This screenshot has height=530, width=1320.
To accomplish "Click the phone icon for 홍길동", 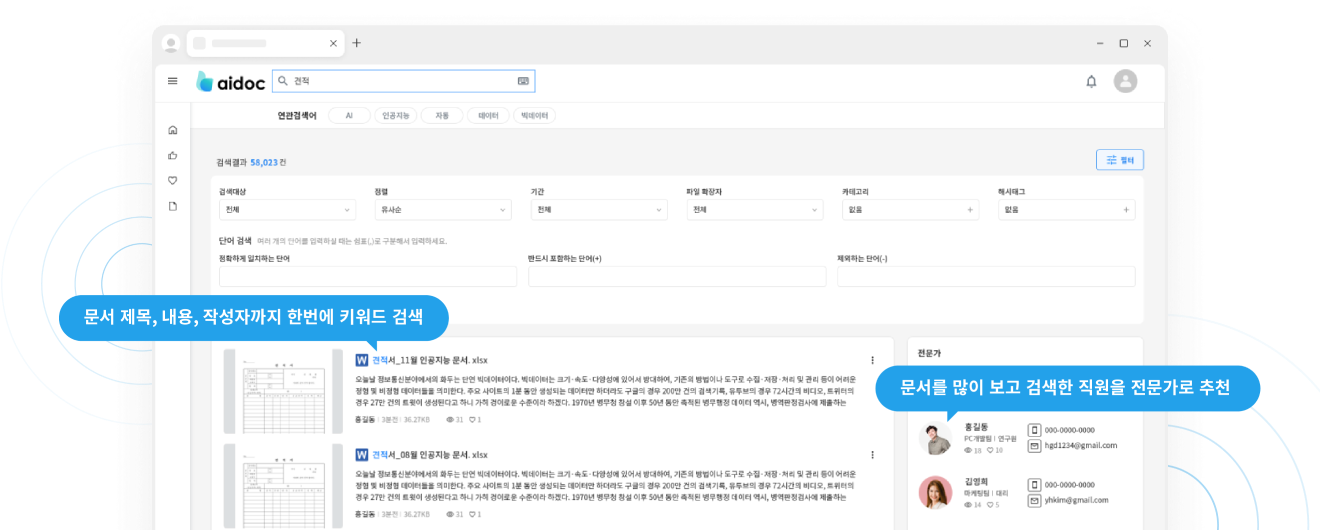I will click(1035, 430).
